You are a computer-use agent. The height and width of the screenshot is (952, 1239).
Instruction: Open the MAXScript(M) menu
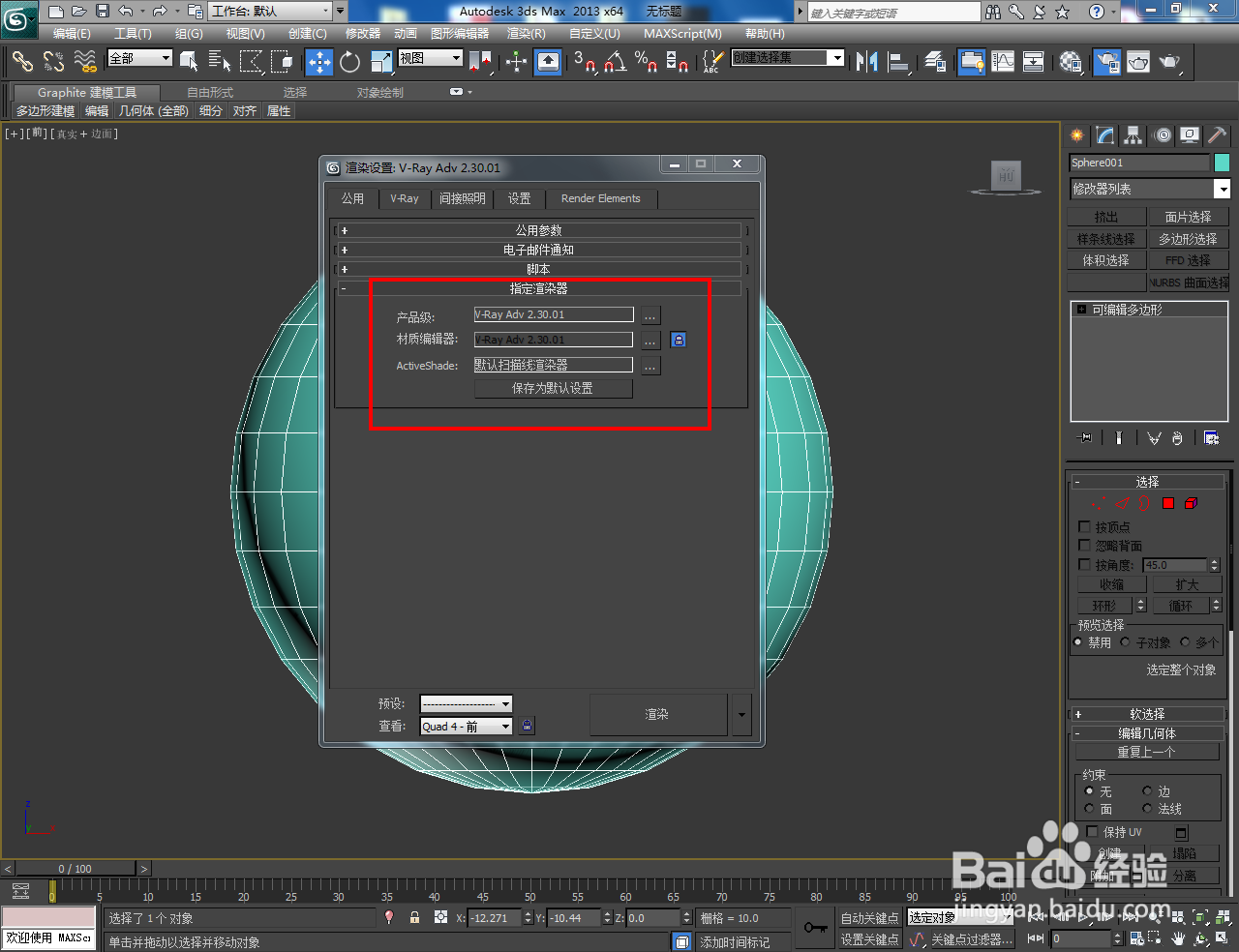pyautogui.click(x=682, y=34)
